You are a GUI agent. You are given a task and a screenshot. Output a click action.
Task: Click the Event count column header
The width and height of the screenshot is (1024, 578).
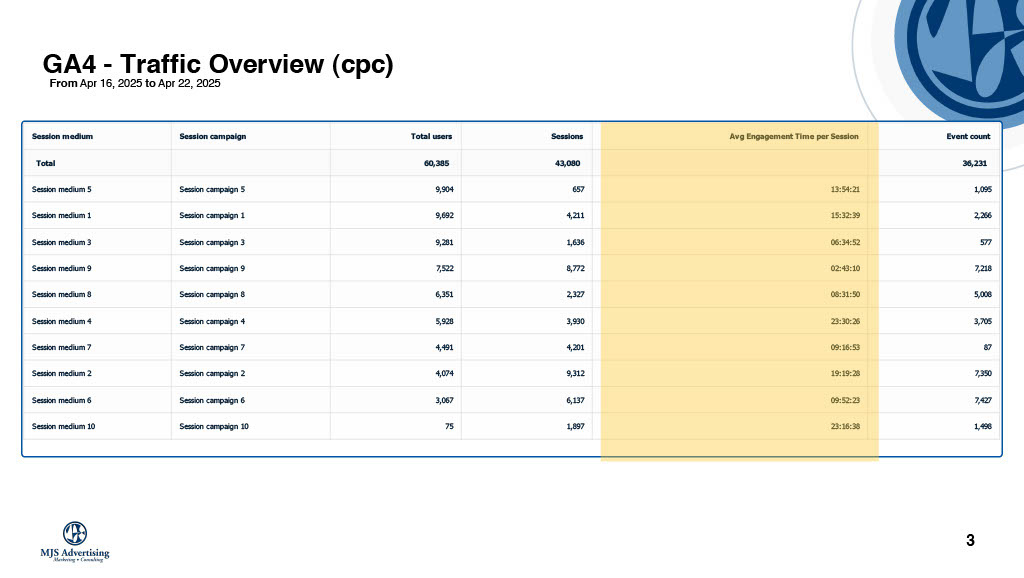tap(968, 136)
